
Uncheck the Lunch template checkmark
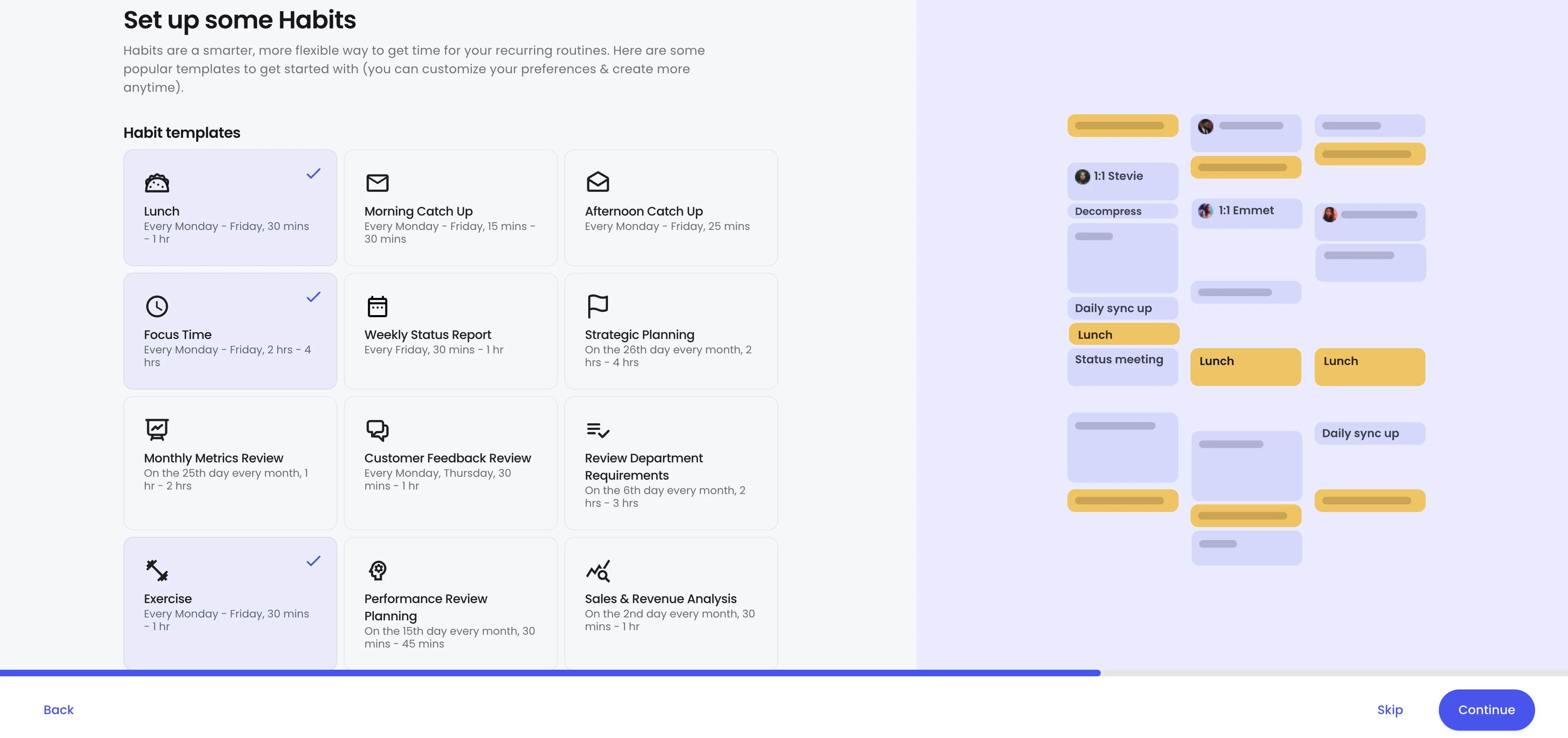313,174
